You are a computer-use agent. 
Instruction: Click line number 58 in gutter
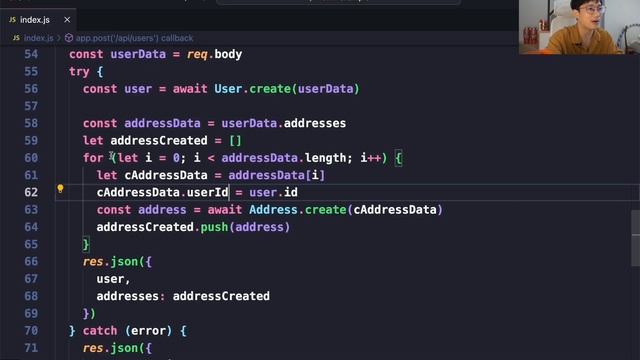point(31,123)
